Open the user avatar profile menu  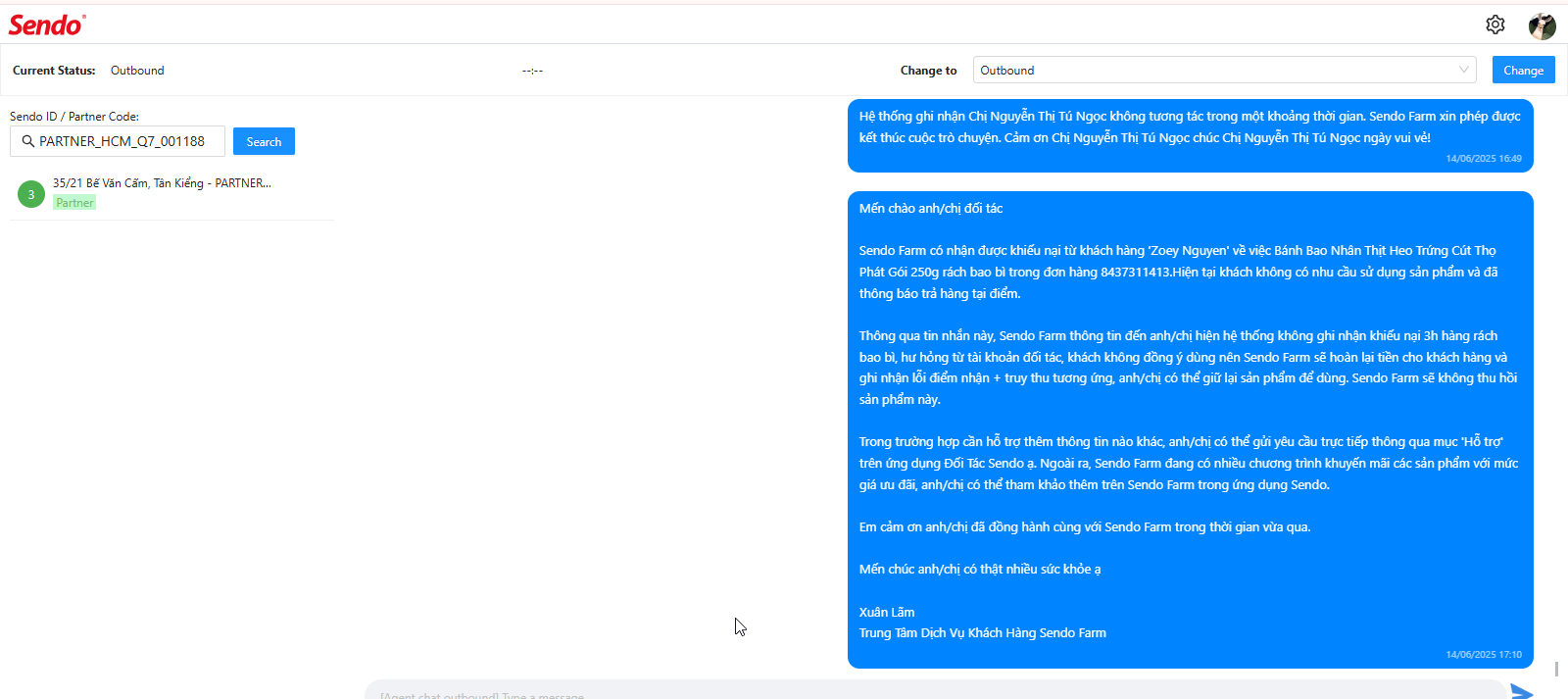click(x=1543, y=25)
